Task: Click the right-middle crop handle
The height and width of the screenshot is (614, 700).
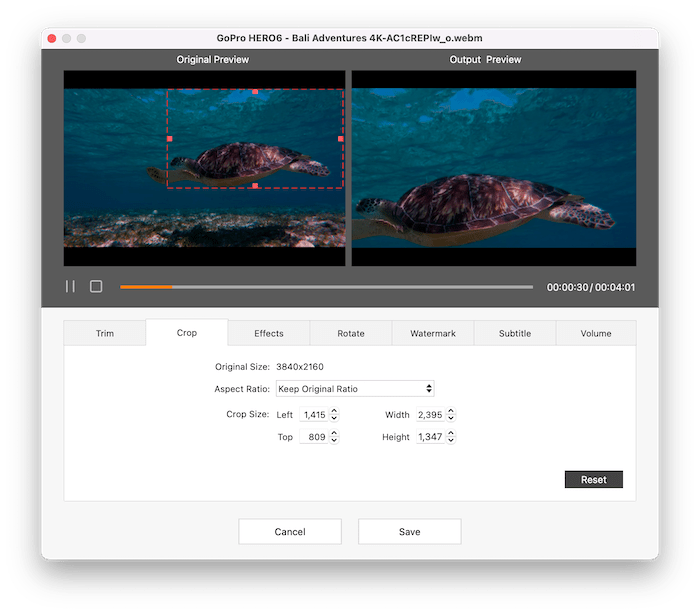Action: pyautogui.click(x=341, y=139)
